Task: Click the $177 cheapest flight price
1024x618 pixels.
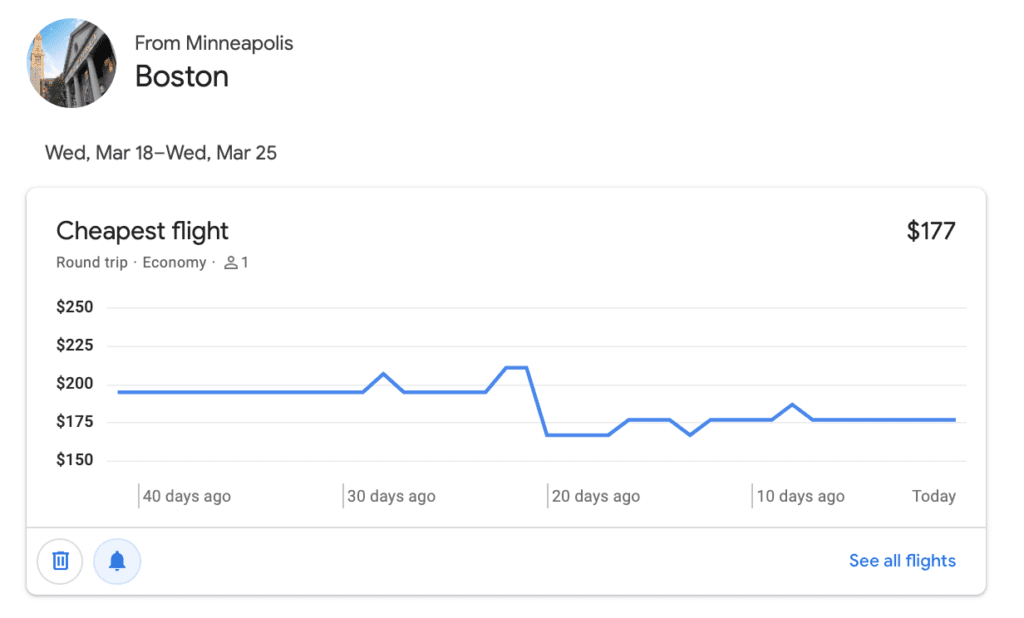Action: (x=931, y=231)
